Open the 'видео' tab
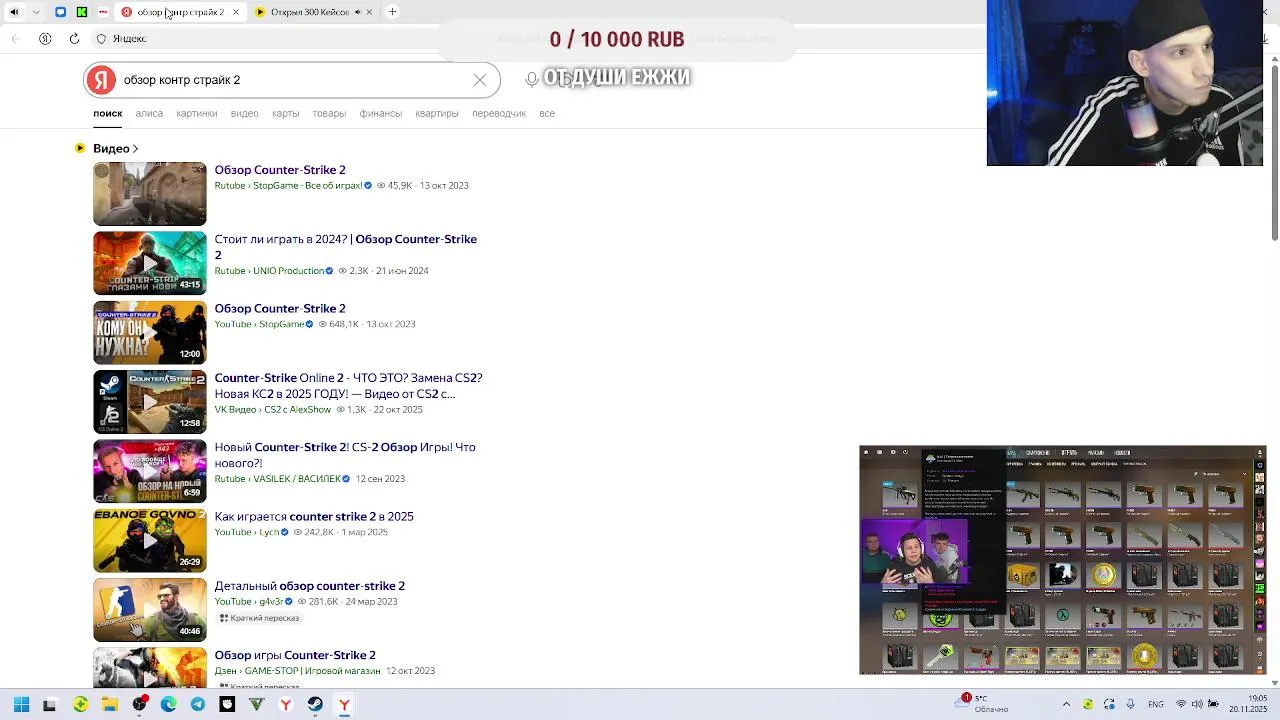The image size is (1280, 720). click(245, 113)
